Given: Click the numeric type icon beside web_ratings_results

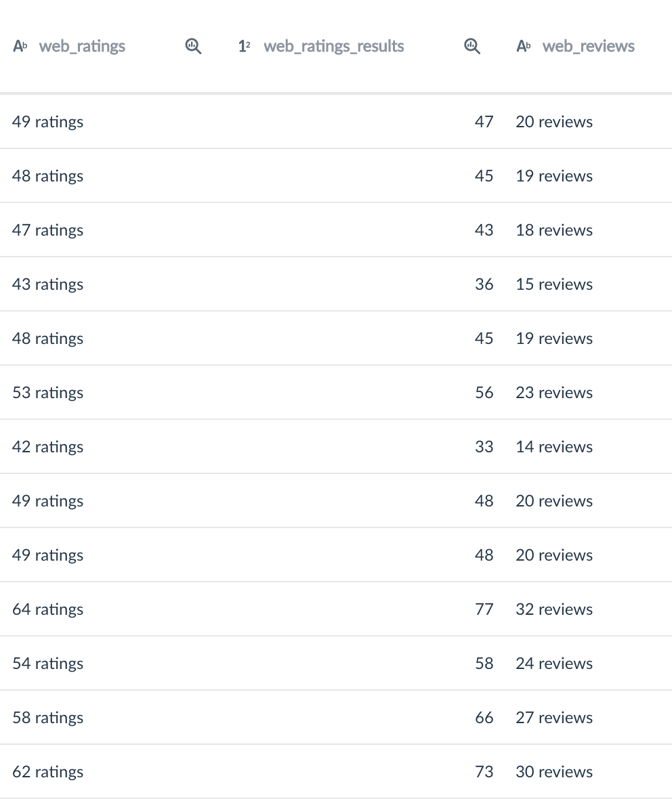Looking at the screenshot, I should tap(244, 46).
